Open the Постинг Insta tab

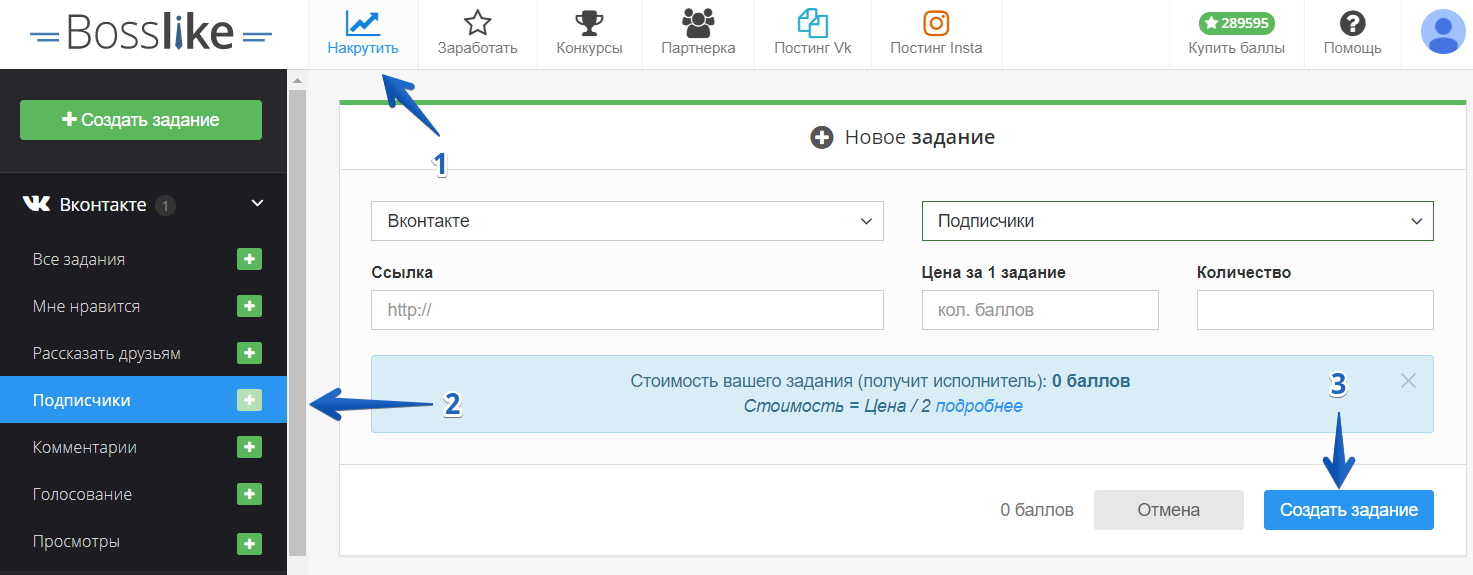(936, 35)
